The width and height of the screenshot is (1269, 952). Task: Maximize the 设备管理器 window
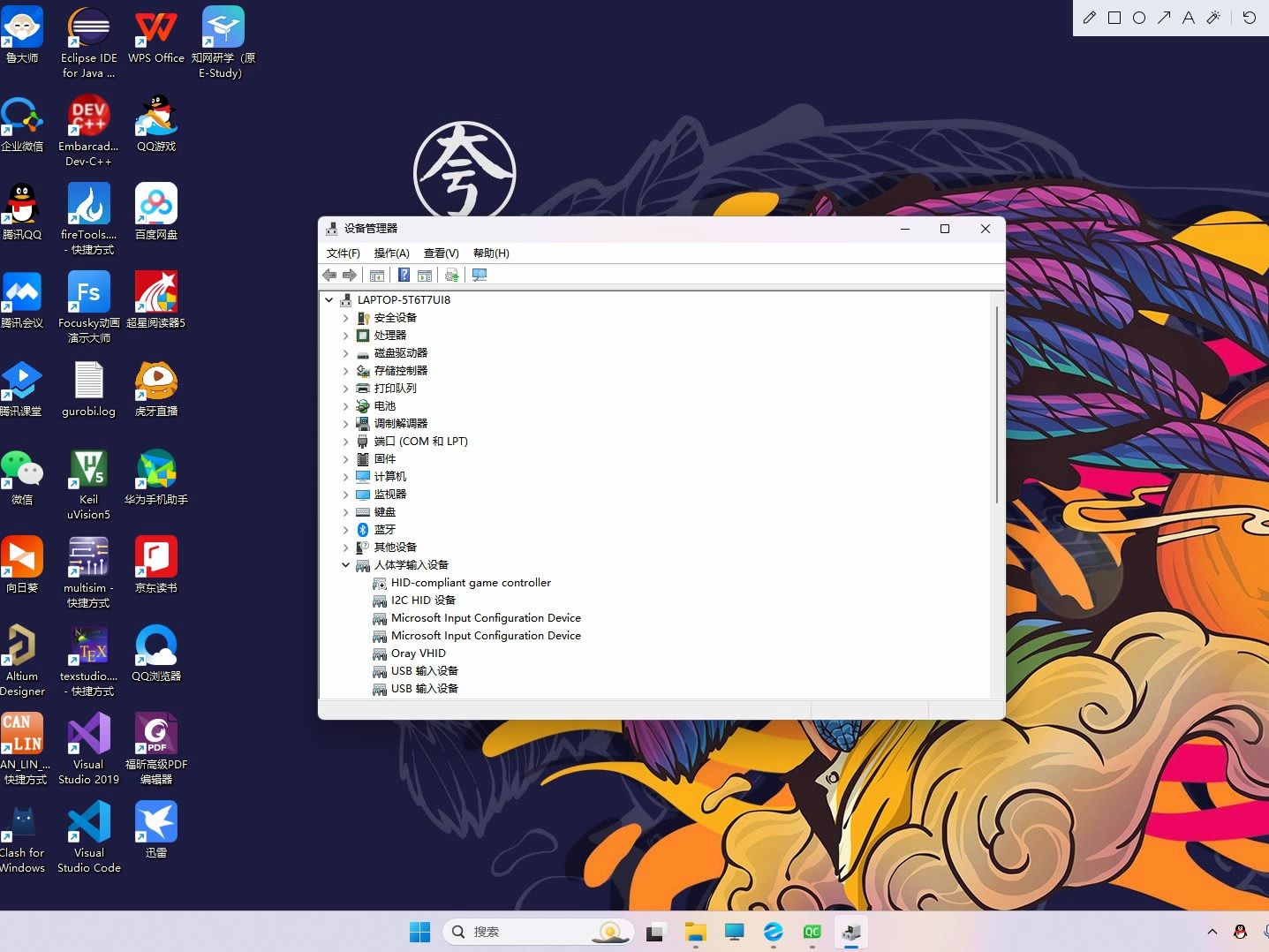945,229
